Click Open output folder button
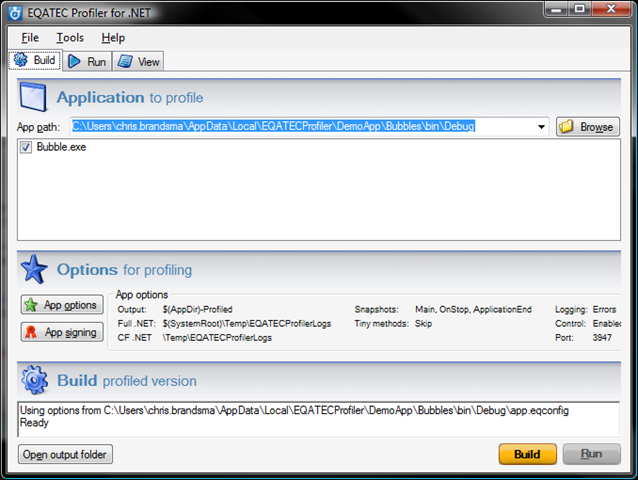 (x=65, y=454)
